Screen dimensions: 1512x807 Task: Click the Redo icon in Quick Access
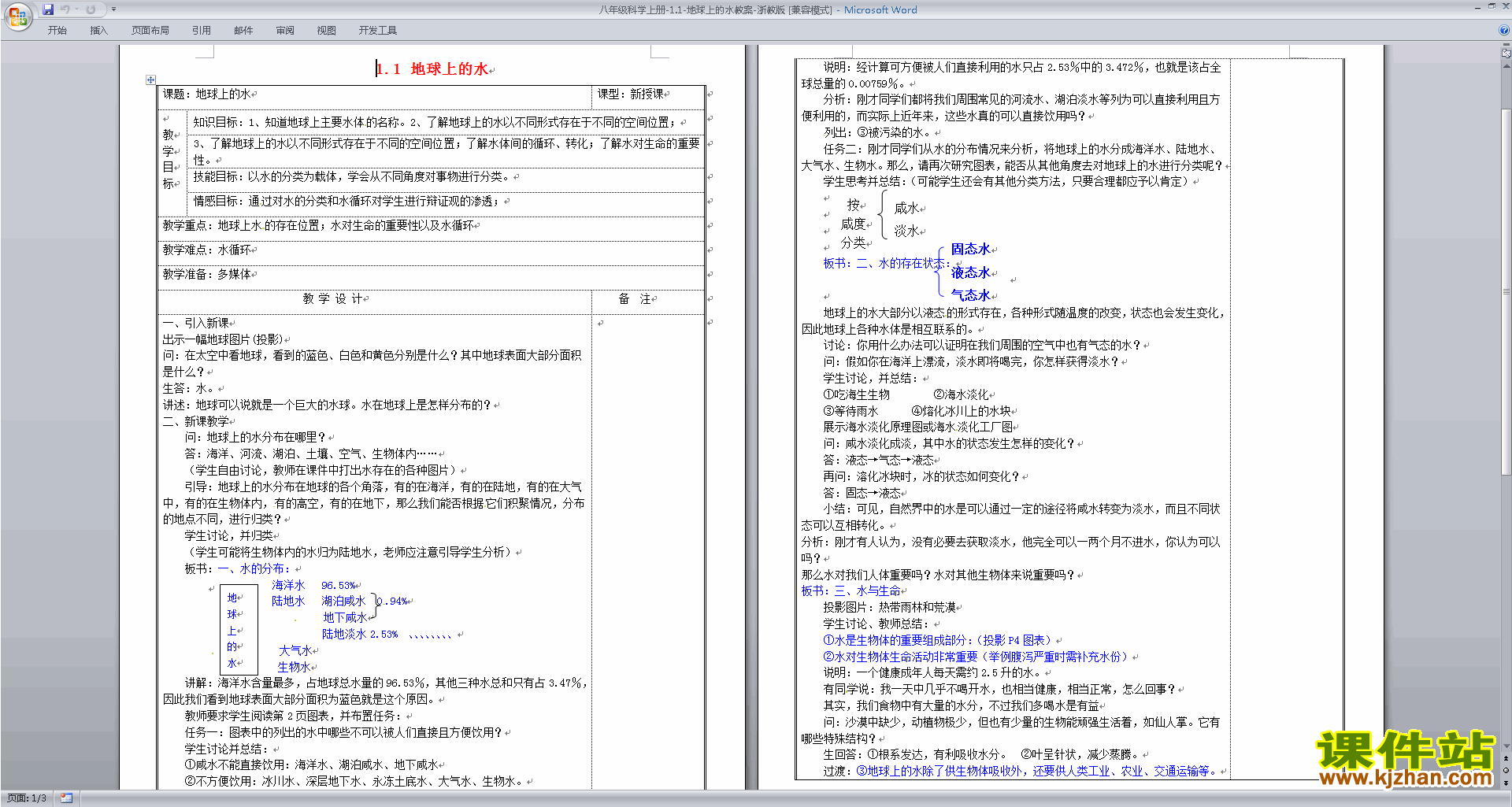click(x=91, y=9)
